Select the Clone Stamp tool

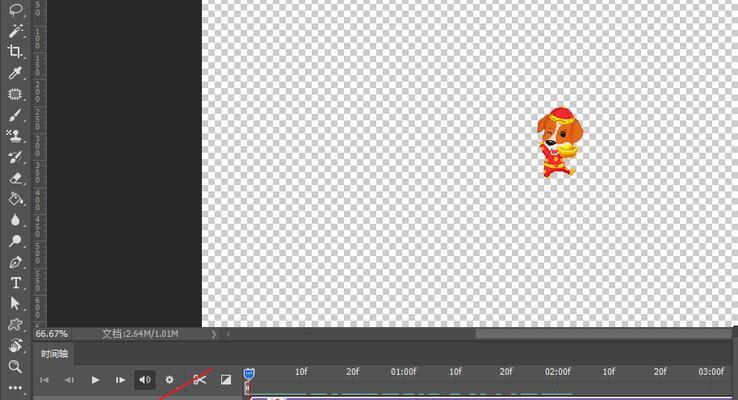pos(15,136)
